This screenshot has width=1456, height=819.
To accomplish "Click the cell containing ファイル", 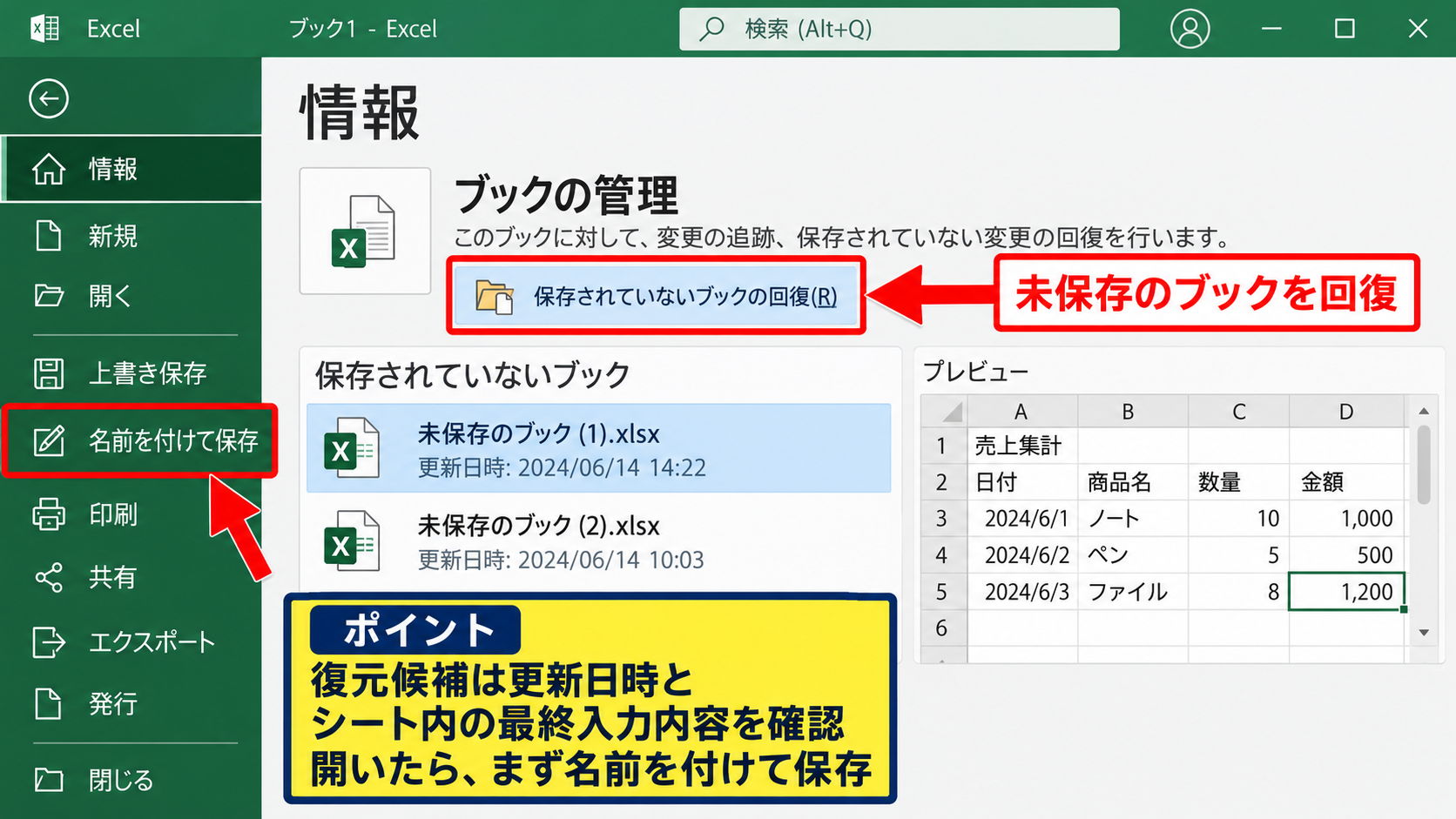I will pos(1133,592).
